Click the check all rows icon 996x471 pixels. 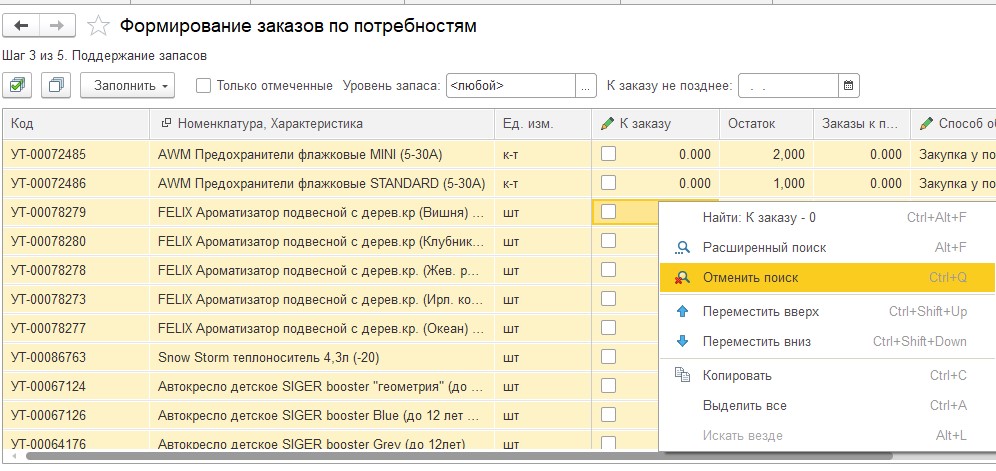[x=17, y=86]
